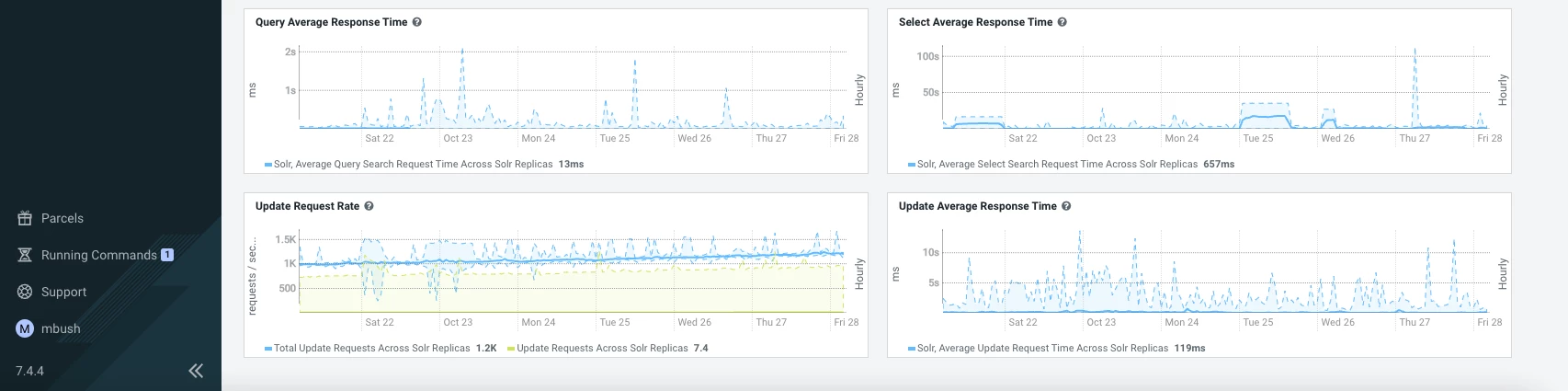This screenshot has width=1568, height=391.
Task: Open help for Update Average Response Time
Action: 1066,206
